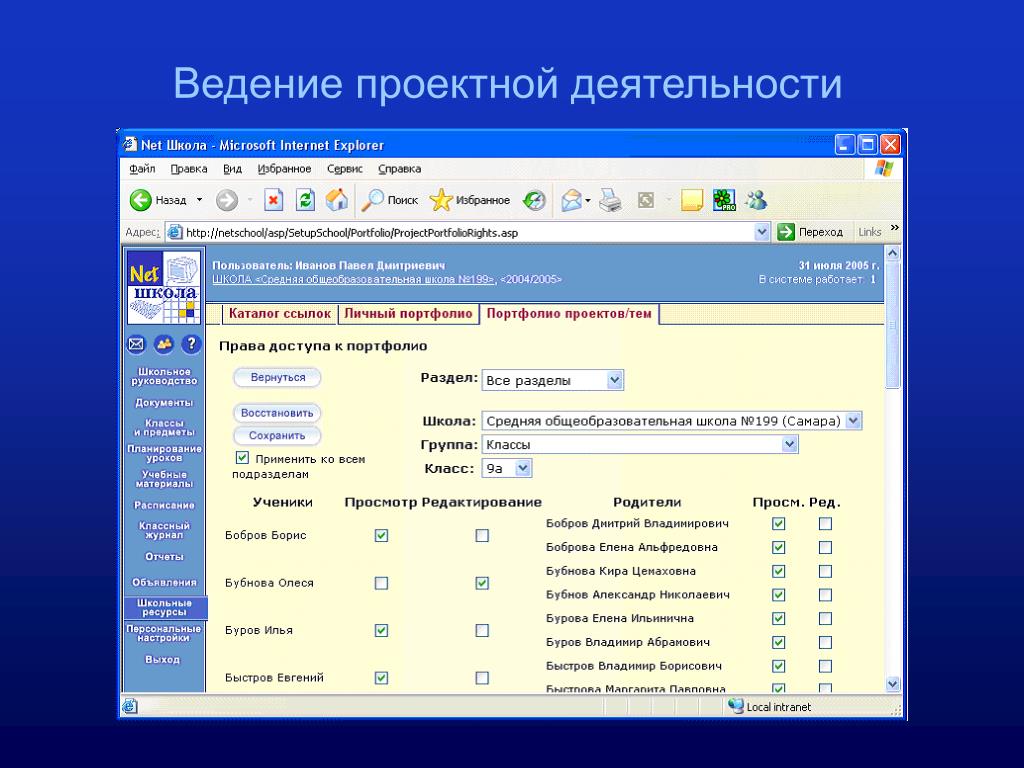Expand the address bar history dropdown
The height and width of the screenshot is (768, 1024).
coord(761,232)
